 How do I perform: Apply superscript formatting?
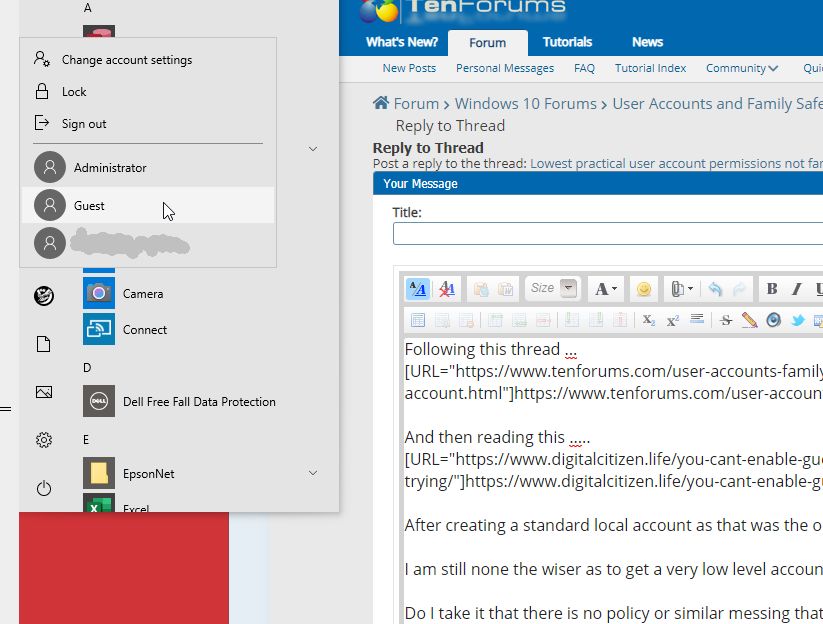(673, 320)
